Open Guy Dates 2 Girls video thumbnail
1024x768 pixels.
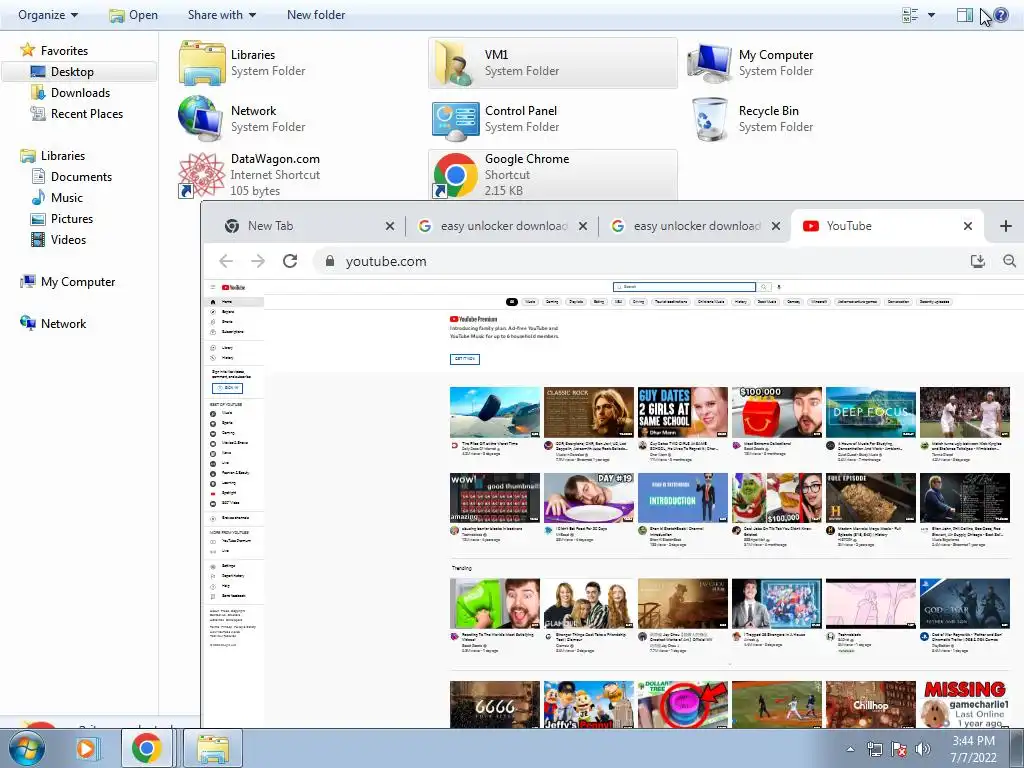tap(682, 412)
